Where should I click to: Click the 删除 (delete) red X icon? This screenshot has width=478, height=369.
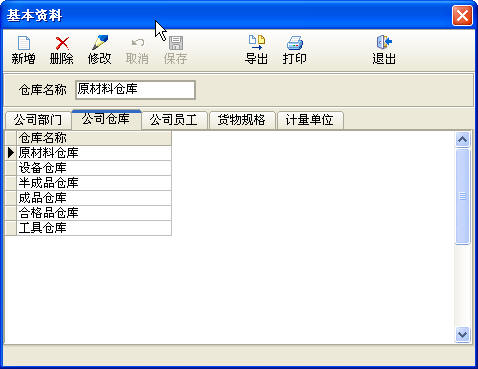[x=62, y=43]
